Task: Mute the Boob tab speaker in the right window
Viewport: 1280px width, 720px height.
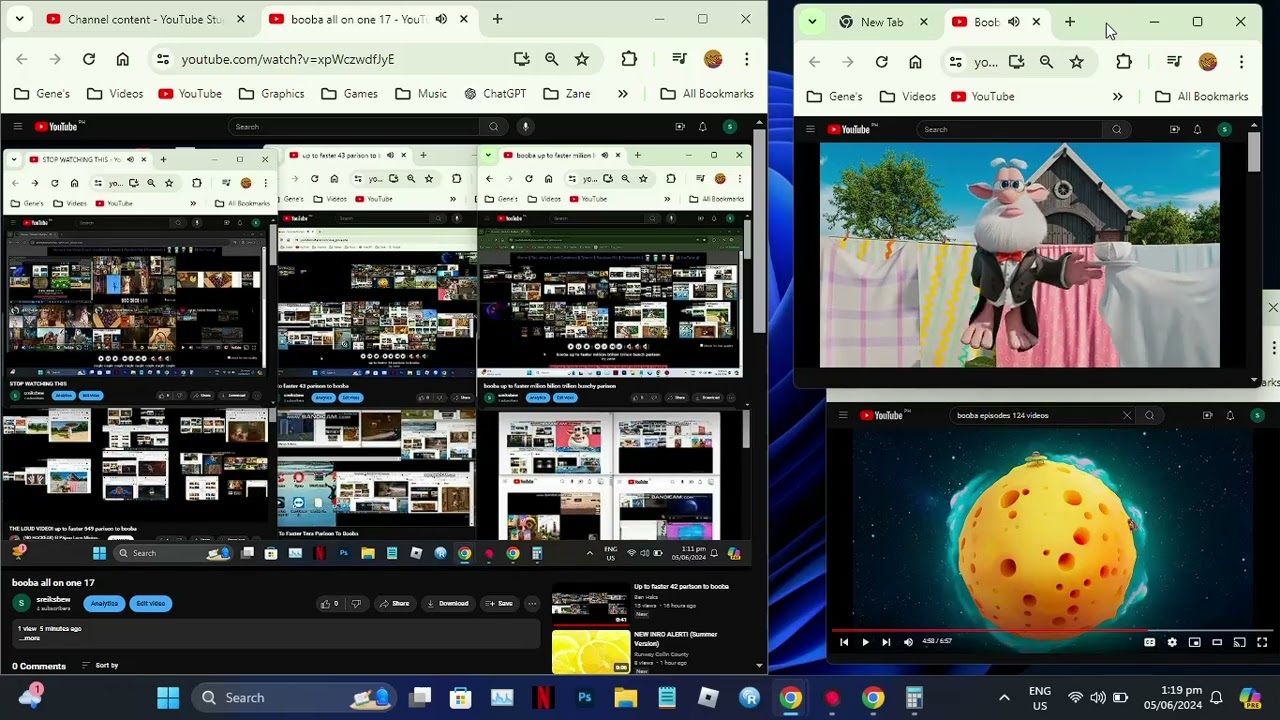Action: click(1014, 22)
